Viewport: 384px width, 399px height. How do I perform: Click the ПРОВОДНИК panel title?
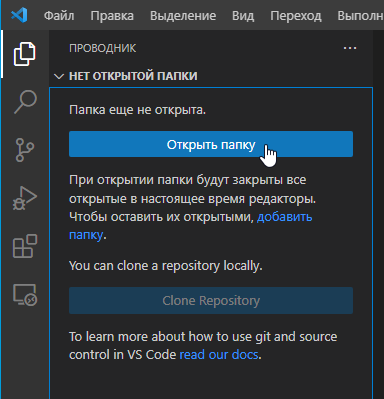pos(103,48)
